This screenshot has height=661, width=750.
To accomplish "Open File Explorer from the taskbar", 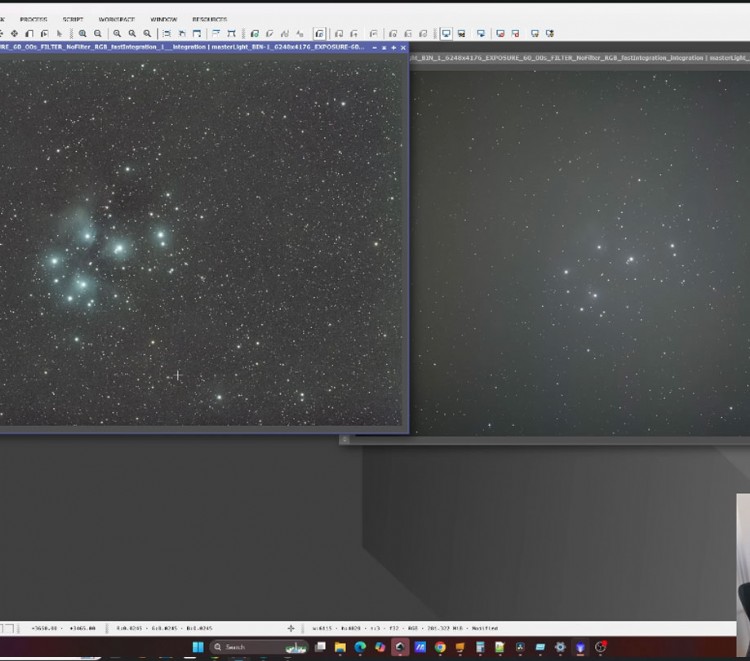I will click(340, 647).
